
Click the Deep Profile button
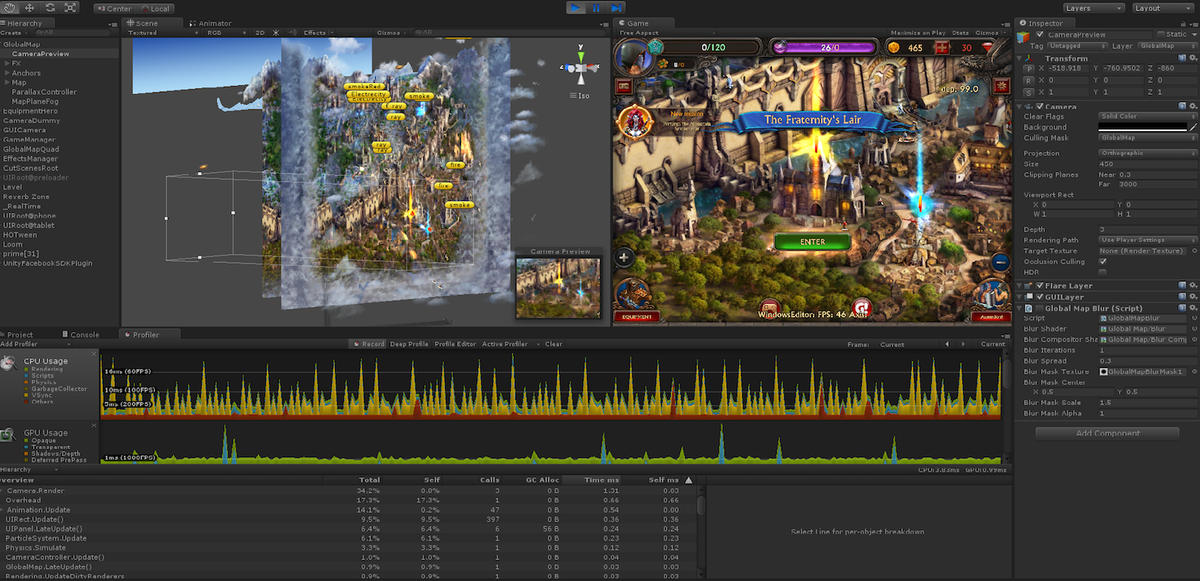(x=410, y=344)
